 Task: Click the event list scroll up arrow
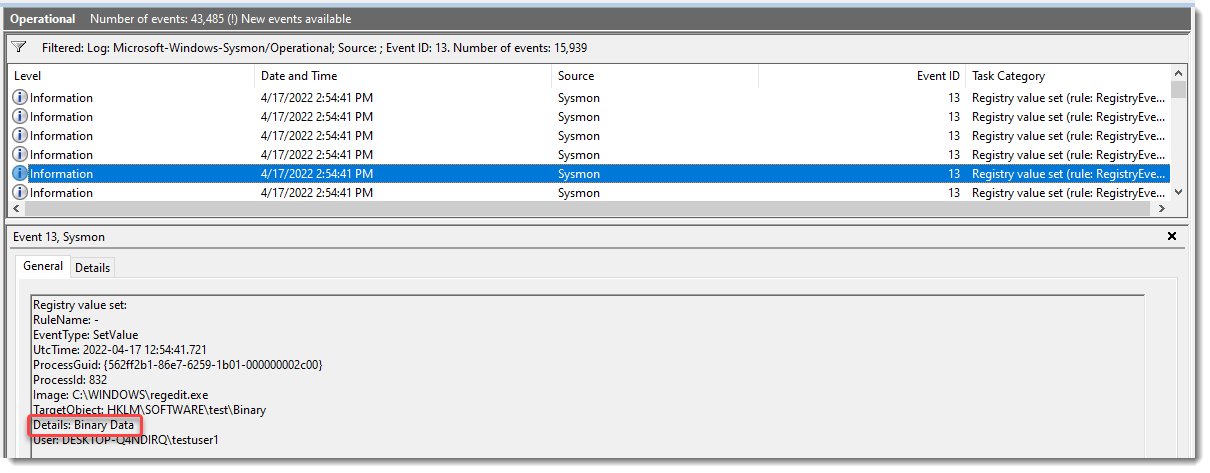[1179, 74]
